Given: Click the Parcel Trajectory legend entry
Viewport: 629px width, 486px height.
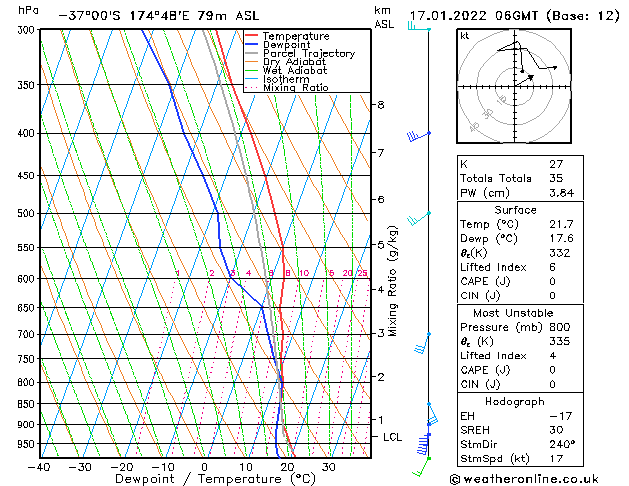Looking at the screenshot, I should [x=309, y=53].
